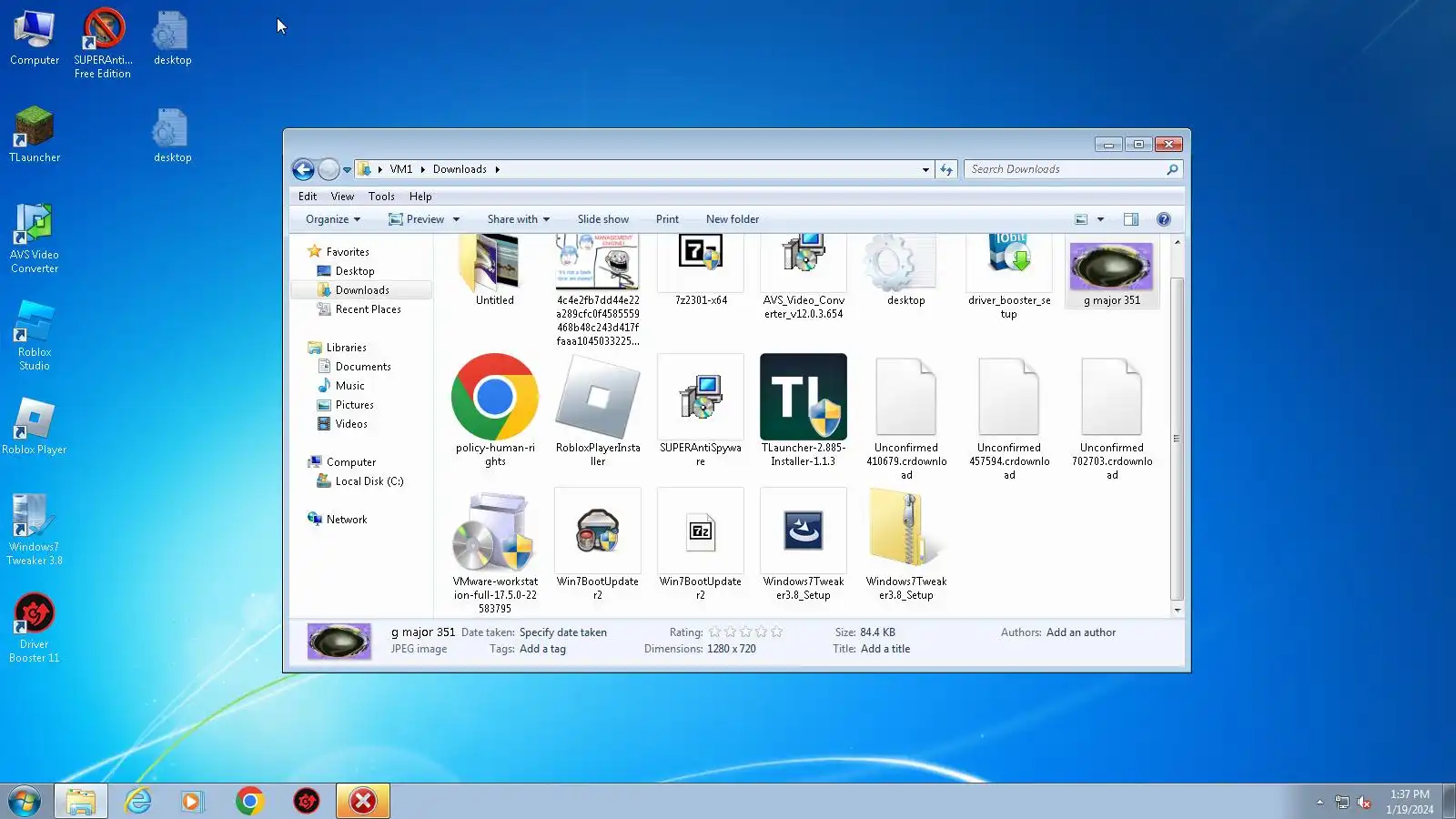
Task: Open Explorer Help question mark icon
Action: [1163, 219]
